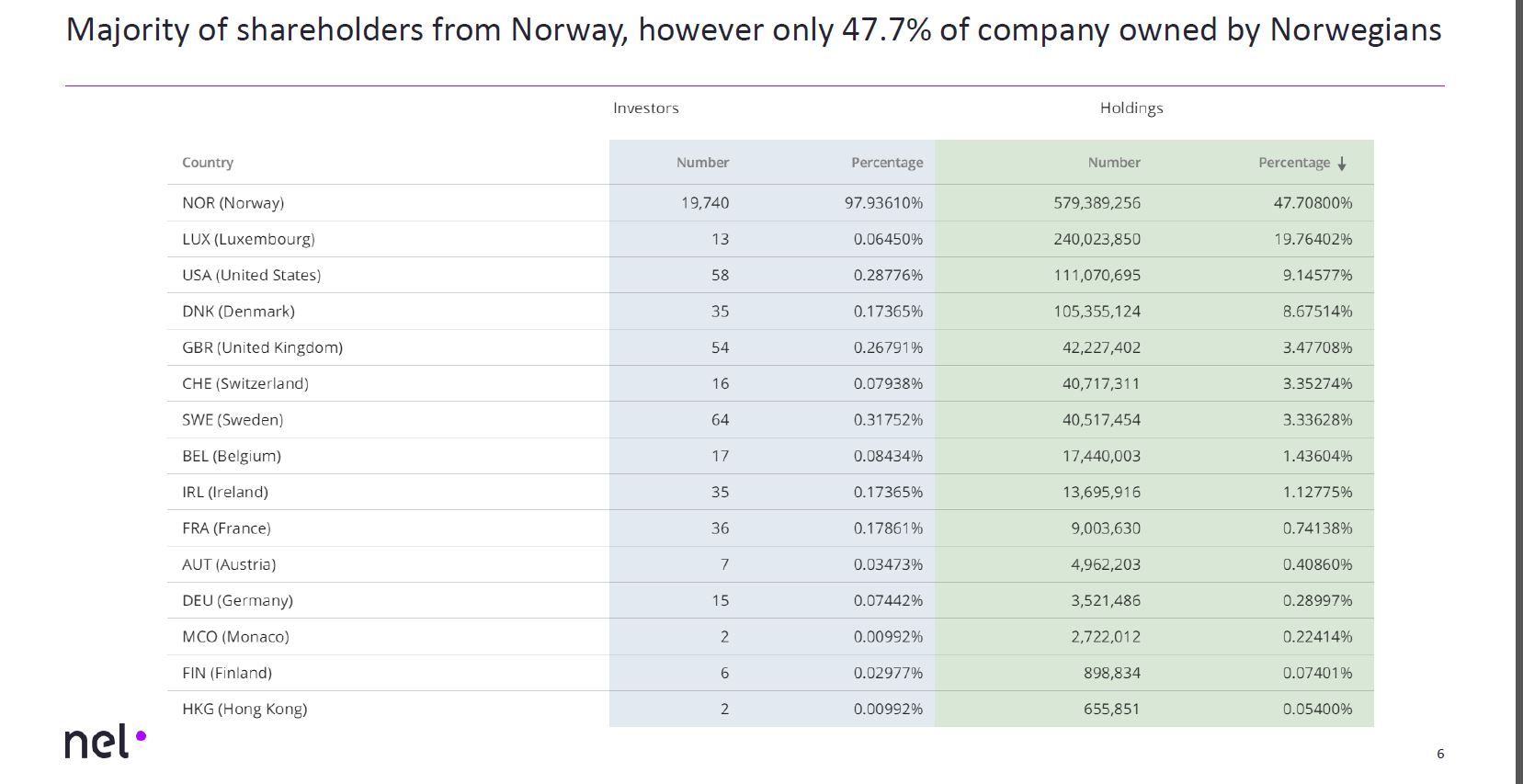
Task: Click the nel logo
Action: point(105,743)
